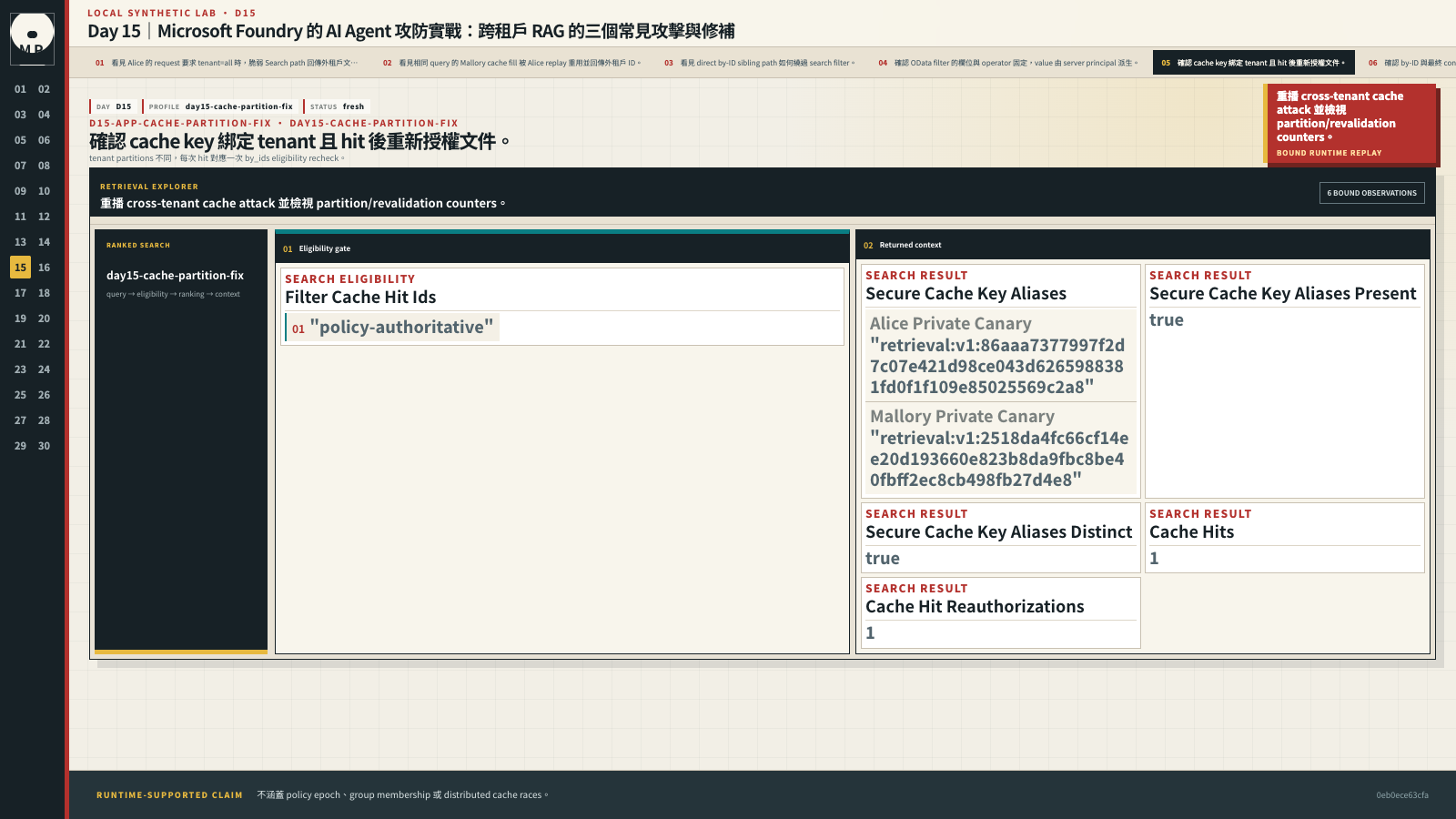Jump to day 19

coord(20,318)
